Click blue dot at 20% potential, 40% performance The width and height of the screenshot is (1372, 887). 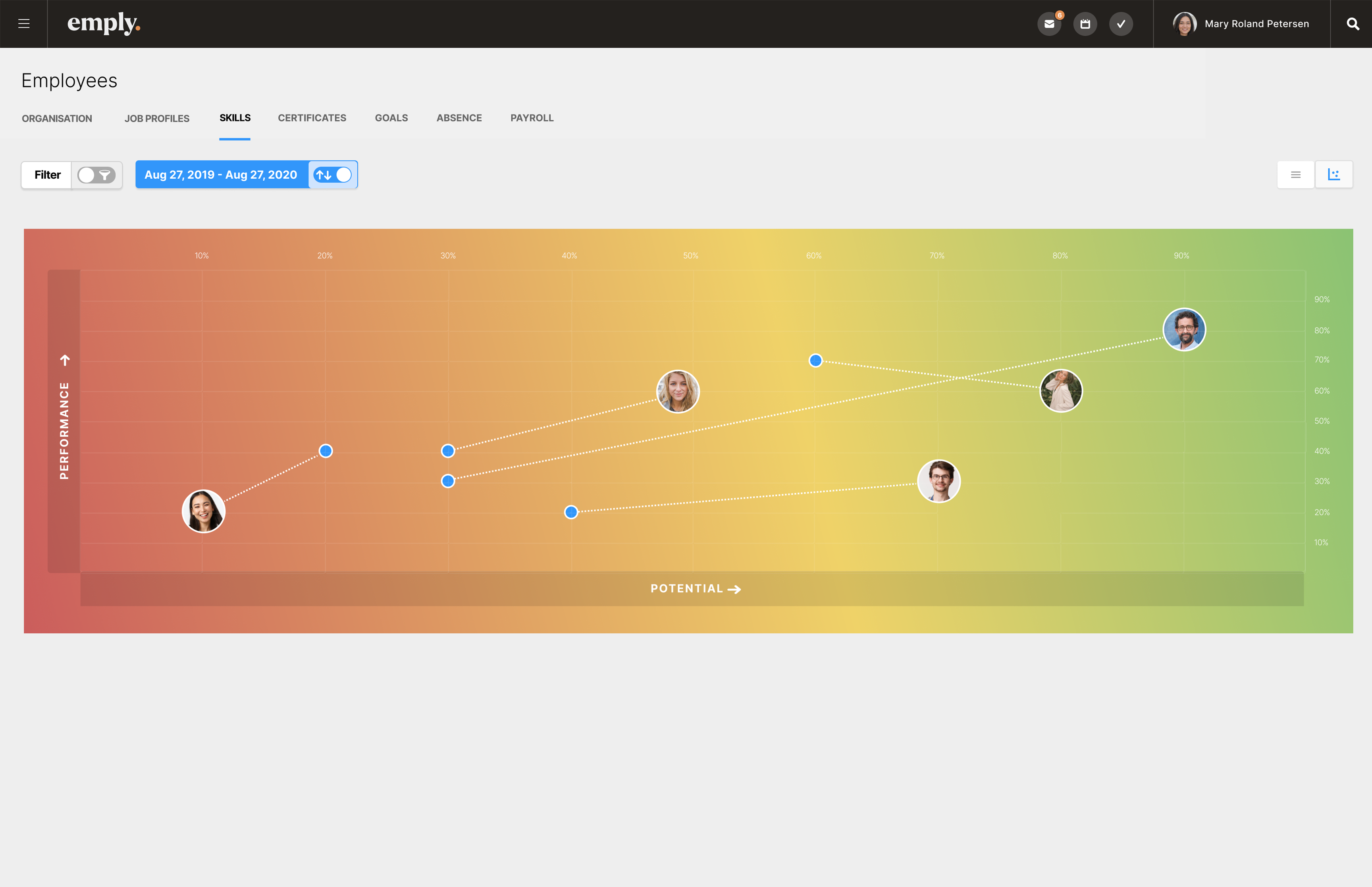[x=326, y=451]
